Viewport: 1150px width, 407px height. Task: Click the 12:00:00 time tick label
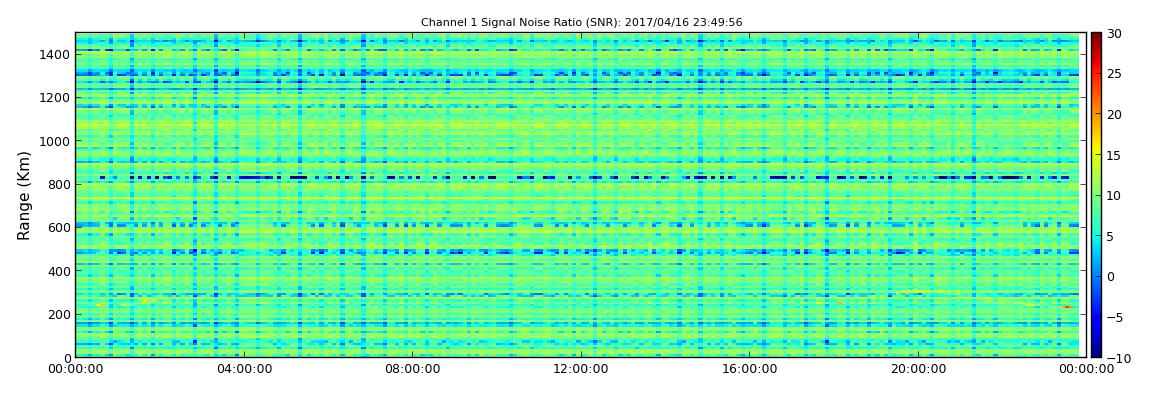coord(580,370)
